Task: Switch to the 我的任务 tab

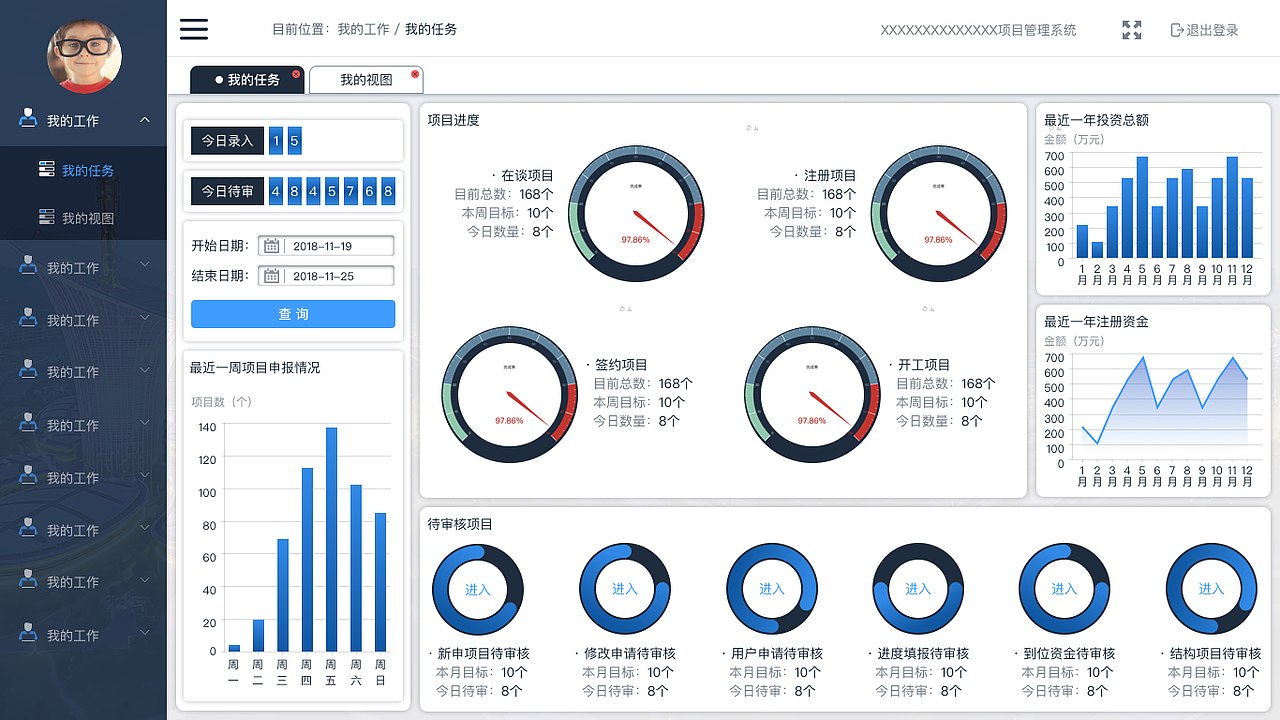Action: click(247, 80)
